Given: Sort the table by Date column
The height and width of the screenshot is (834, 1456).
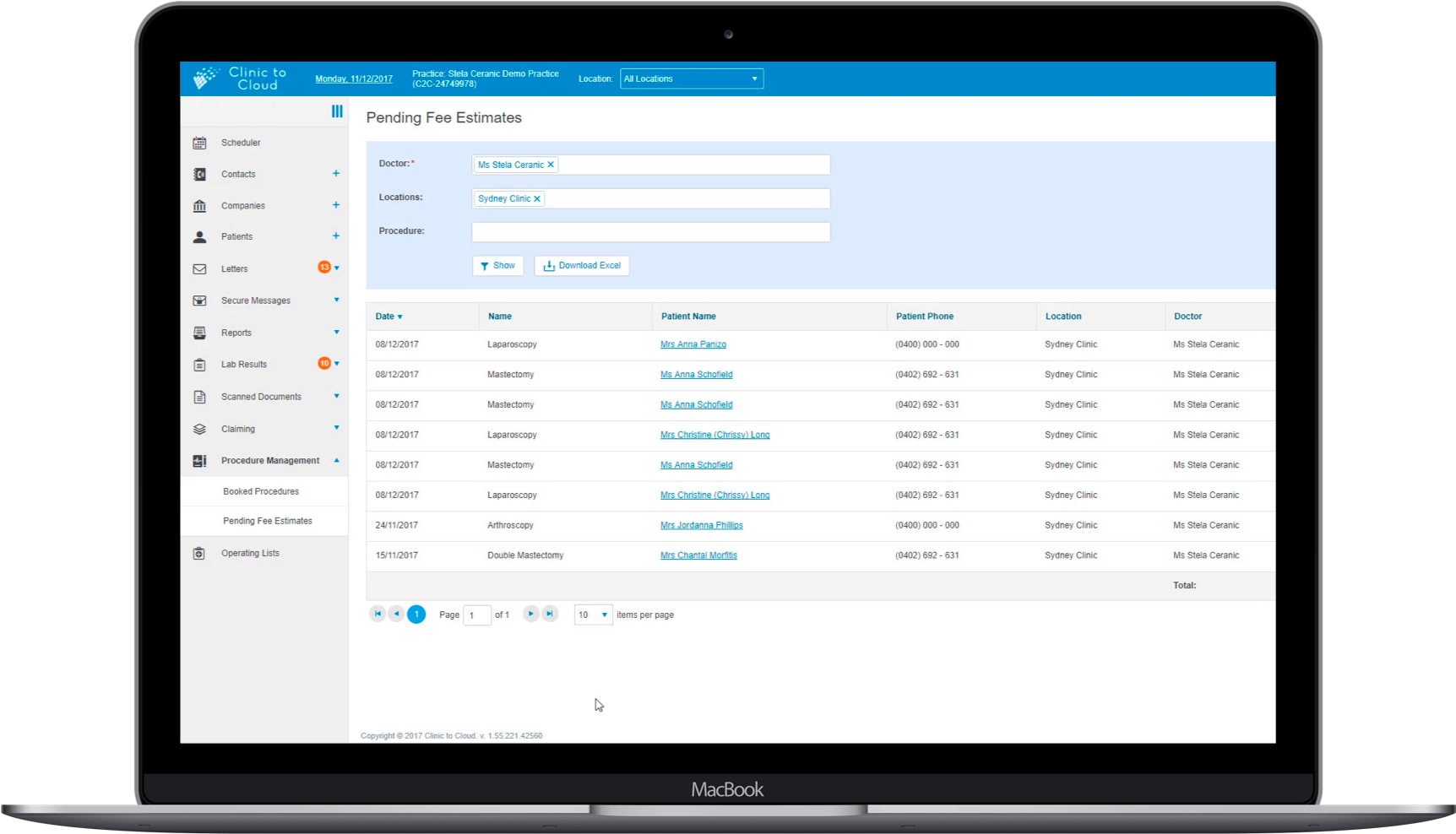Looking at the screenshot, I should (x=388, y=317).
